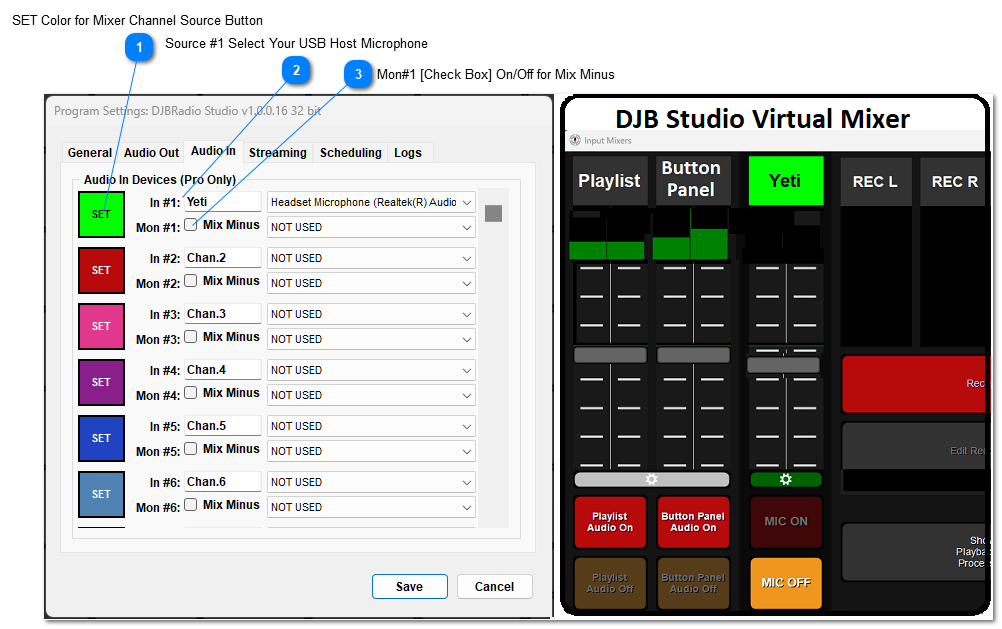
Task: Open the gear settings under the Yeti channel
Action: 785,480
